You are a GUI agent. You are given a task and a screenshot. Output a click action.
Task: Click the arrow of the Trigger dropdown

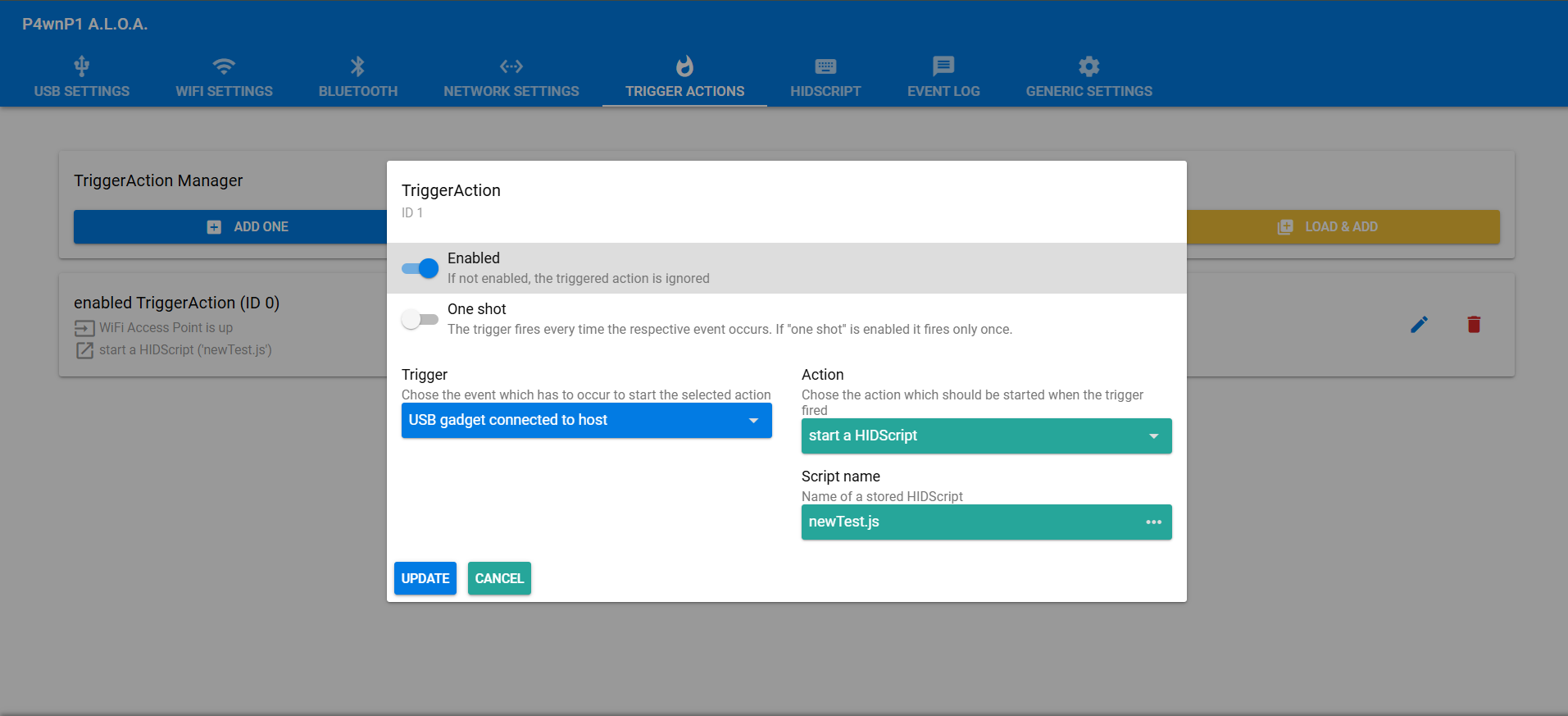753,421
